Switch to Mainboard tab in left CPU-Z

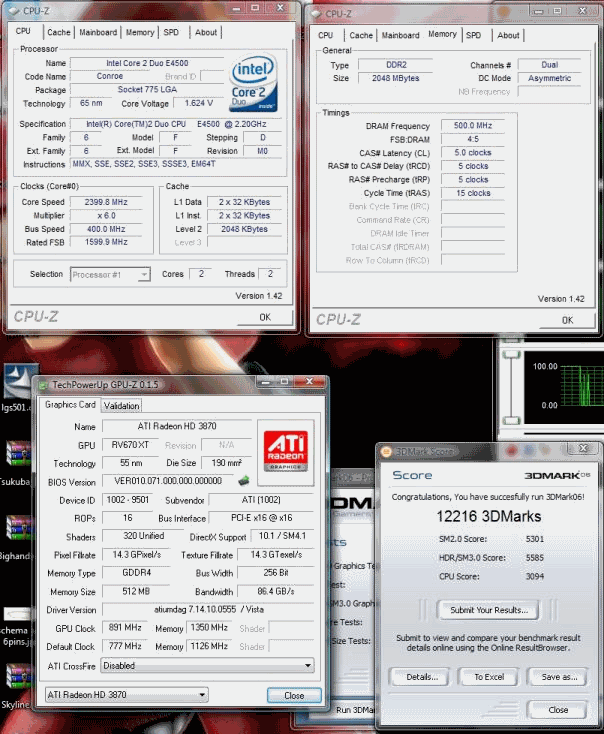pos(98,32)
